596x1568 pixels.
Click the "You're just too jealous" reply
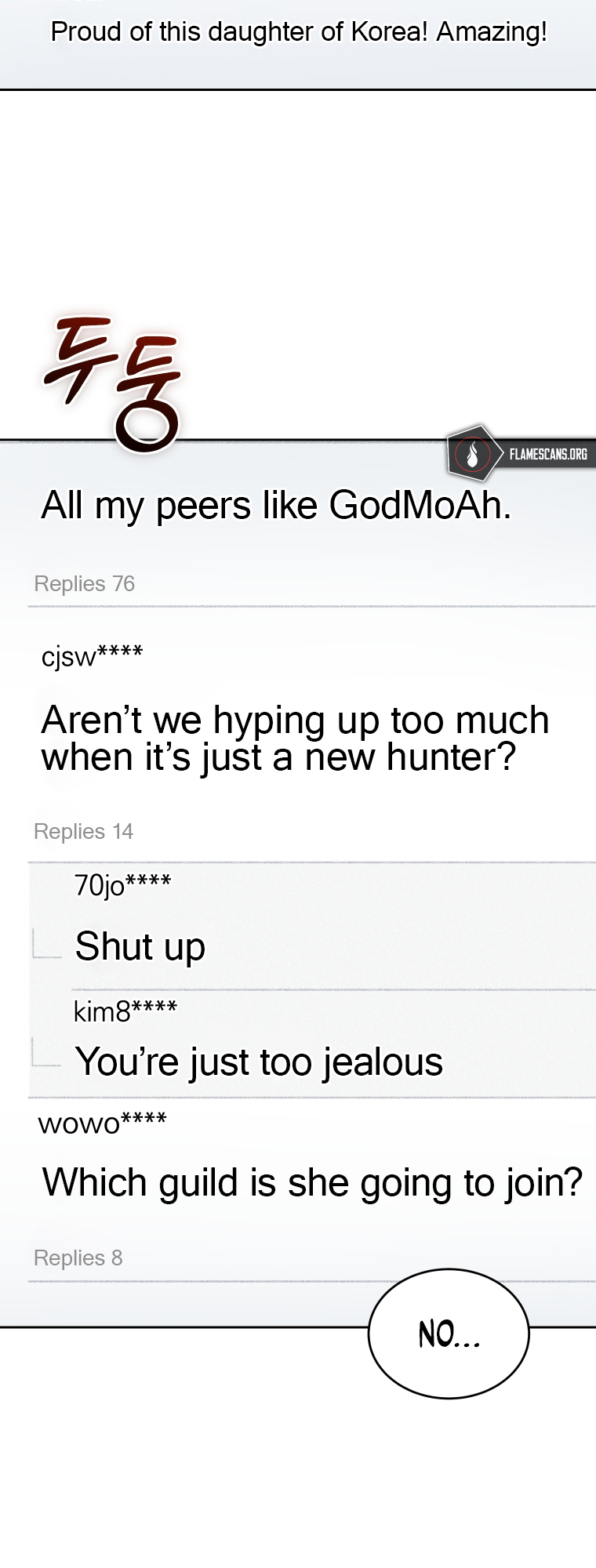[x=259, y=1062]
